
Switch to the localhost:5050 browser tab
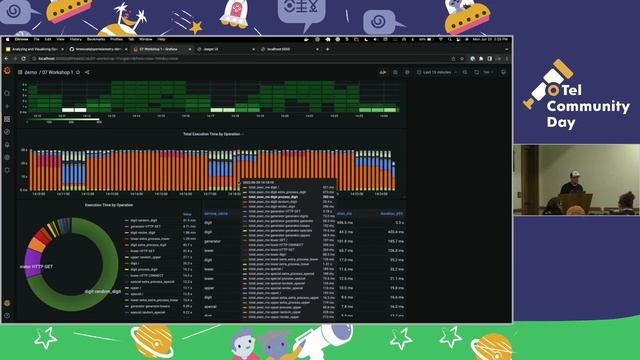click(x=289, y=49)
